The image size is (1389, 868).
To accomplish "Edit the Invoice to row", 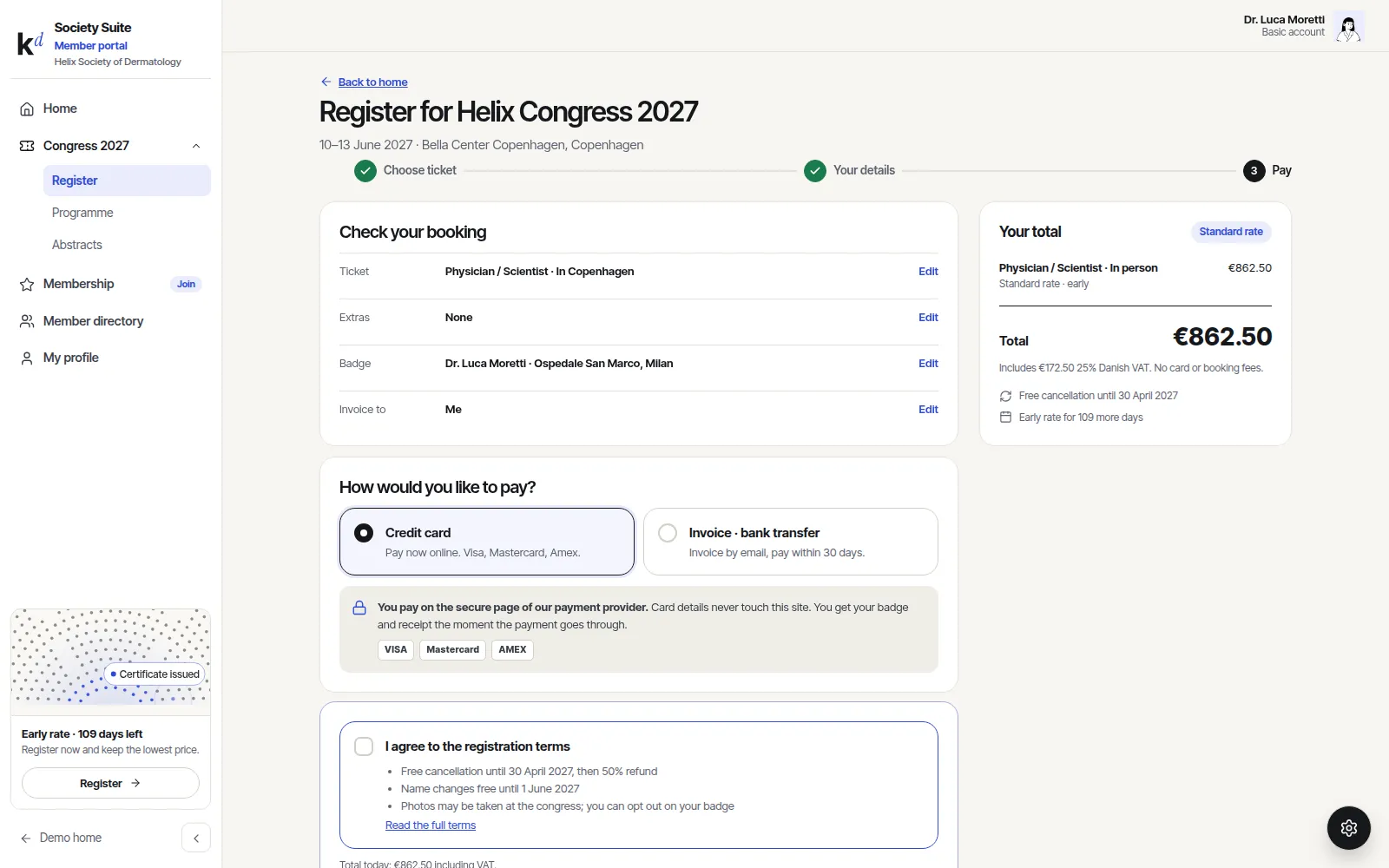I will coord(928,410).
